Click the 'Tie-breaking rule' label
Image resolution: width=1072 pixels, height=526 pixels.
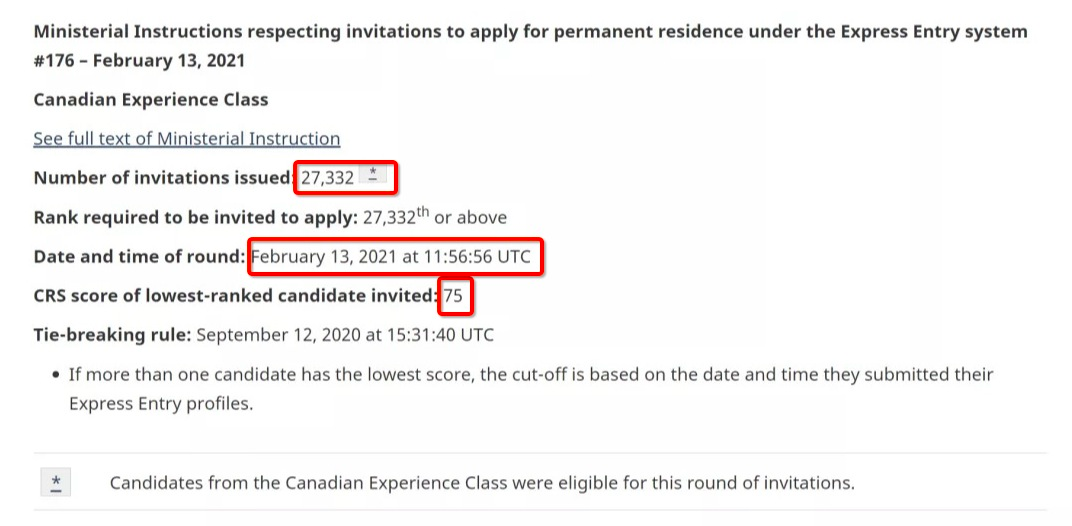coord(112,336)
